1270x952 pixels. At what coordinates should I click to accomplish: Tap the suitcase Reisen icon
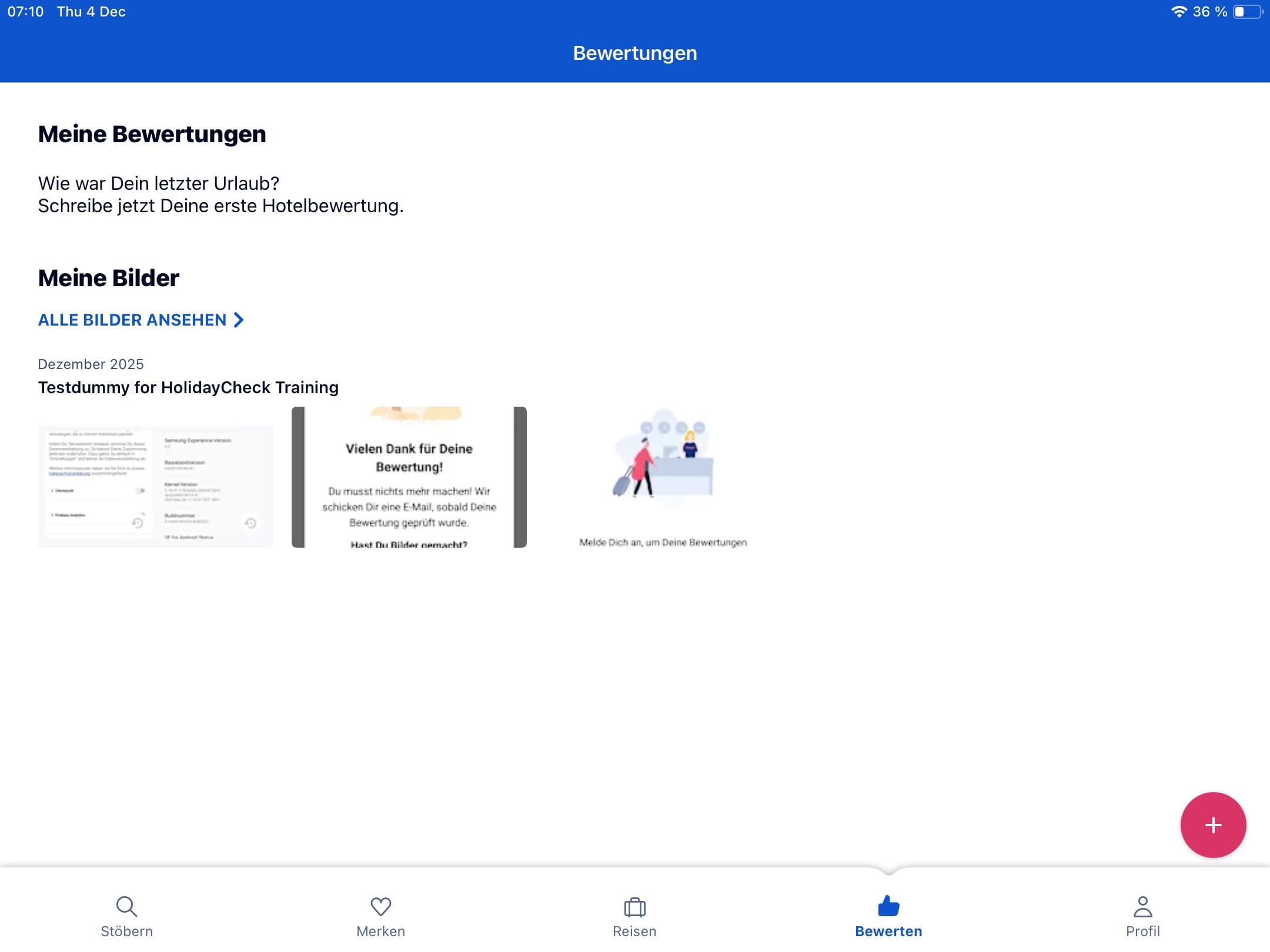click(634, 907)
